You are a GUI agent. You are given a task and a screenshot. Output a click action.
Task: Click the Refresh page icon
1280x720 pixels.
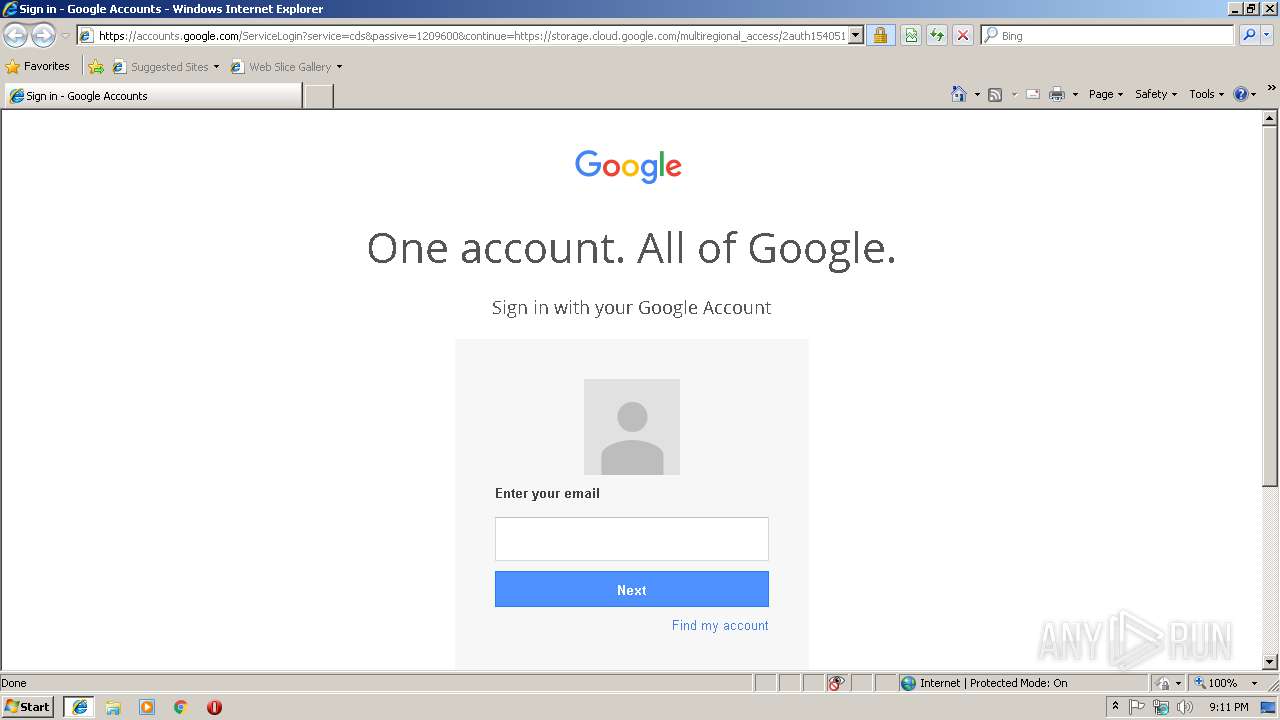click(937, 36)
